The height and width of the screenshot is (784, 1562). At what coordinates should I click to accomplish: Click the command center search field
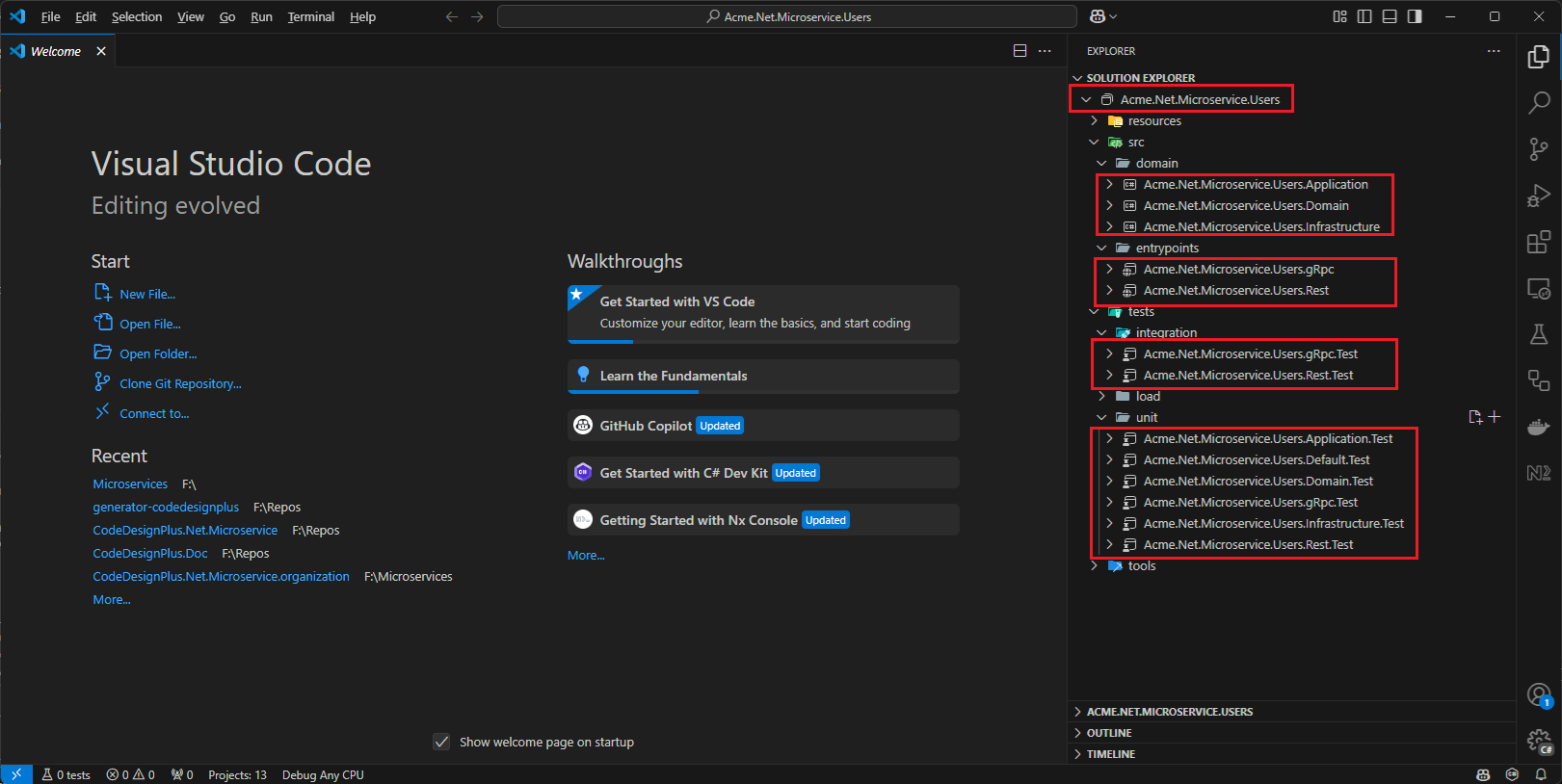pyautogui.click(x=787, y=16)
